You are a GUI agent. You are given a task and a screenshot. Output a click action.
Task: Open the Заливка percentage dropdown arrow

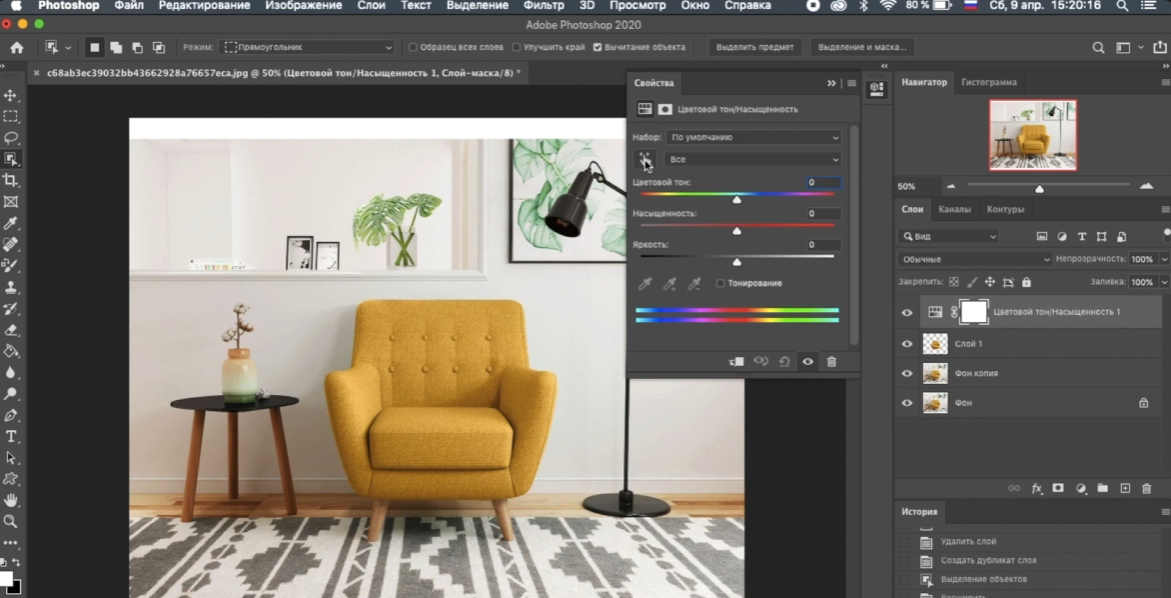pyautogui.click(x=1164, y=282)
